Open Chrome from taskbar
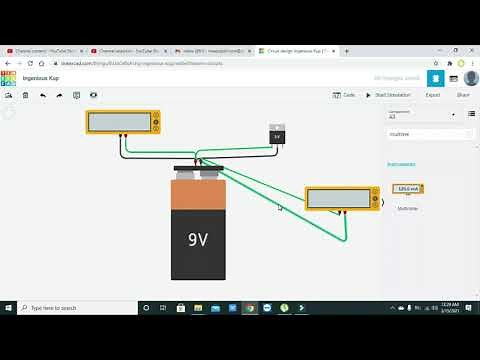This screenshot has height=360, width=480. pos(250,308)
